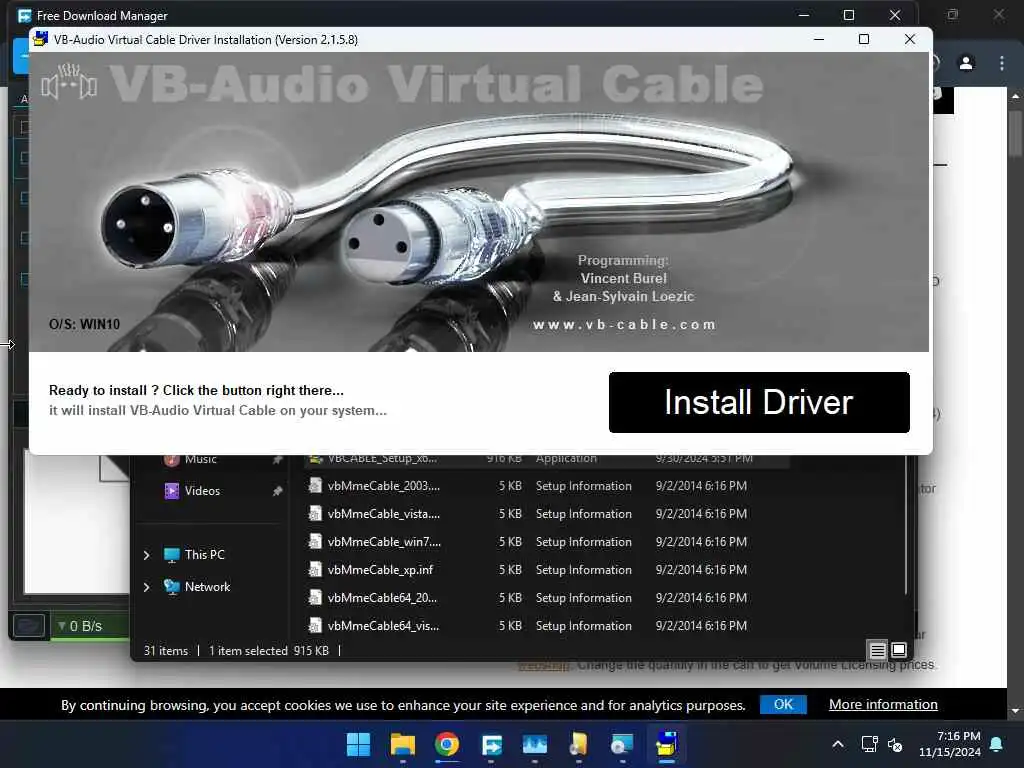The image size is (1024, 768).
Task: Click the muted volume tray icon
Action: [x=895, y=744]
